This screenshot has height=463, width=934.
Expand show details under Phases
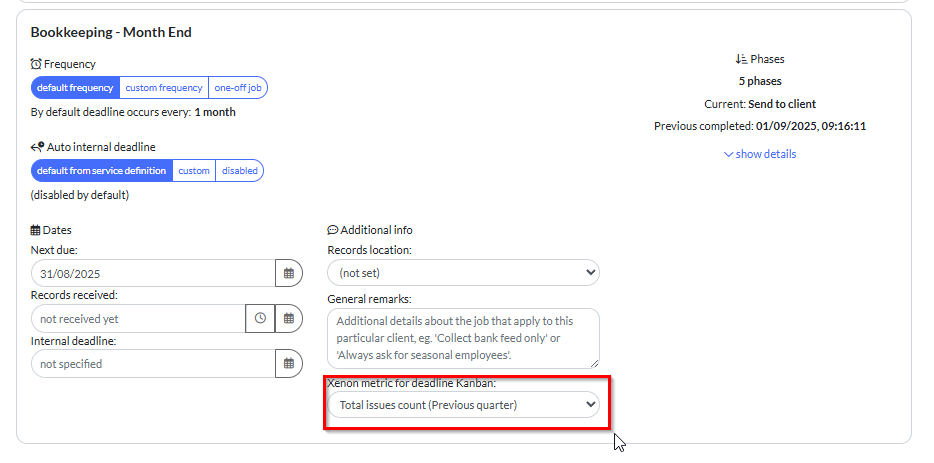tap(760, 154)
